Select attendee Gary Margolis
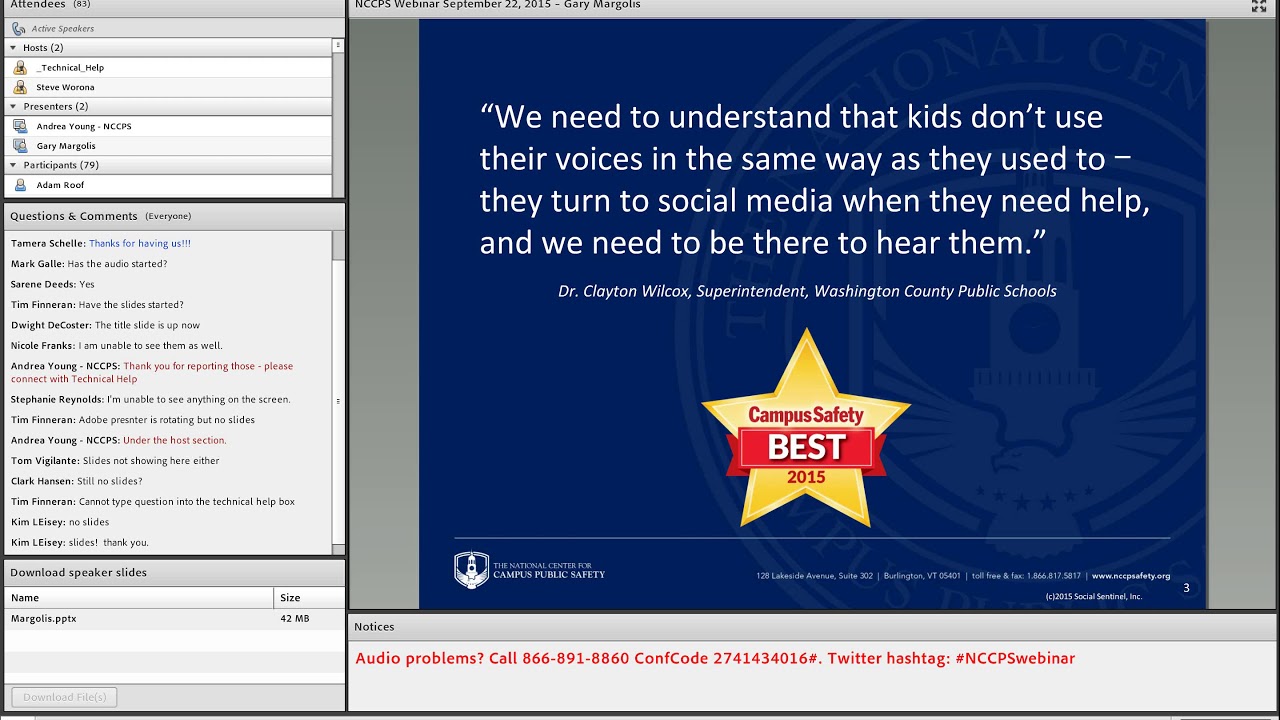Screen dimensions: 1280x720 pyautogui.click(x=168, y=146)
